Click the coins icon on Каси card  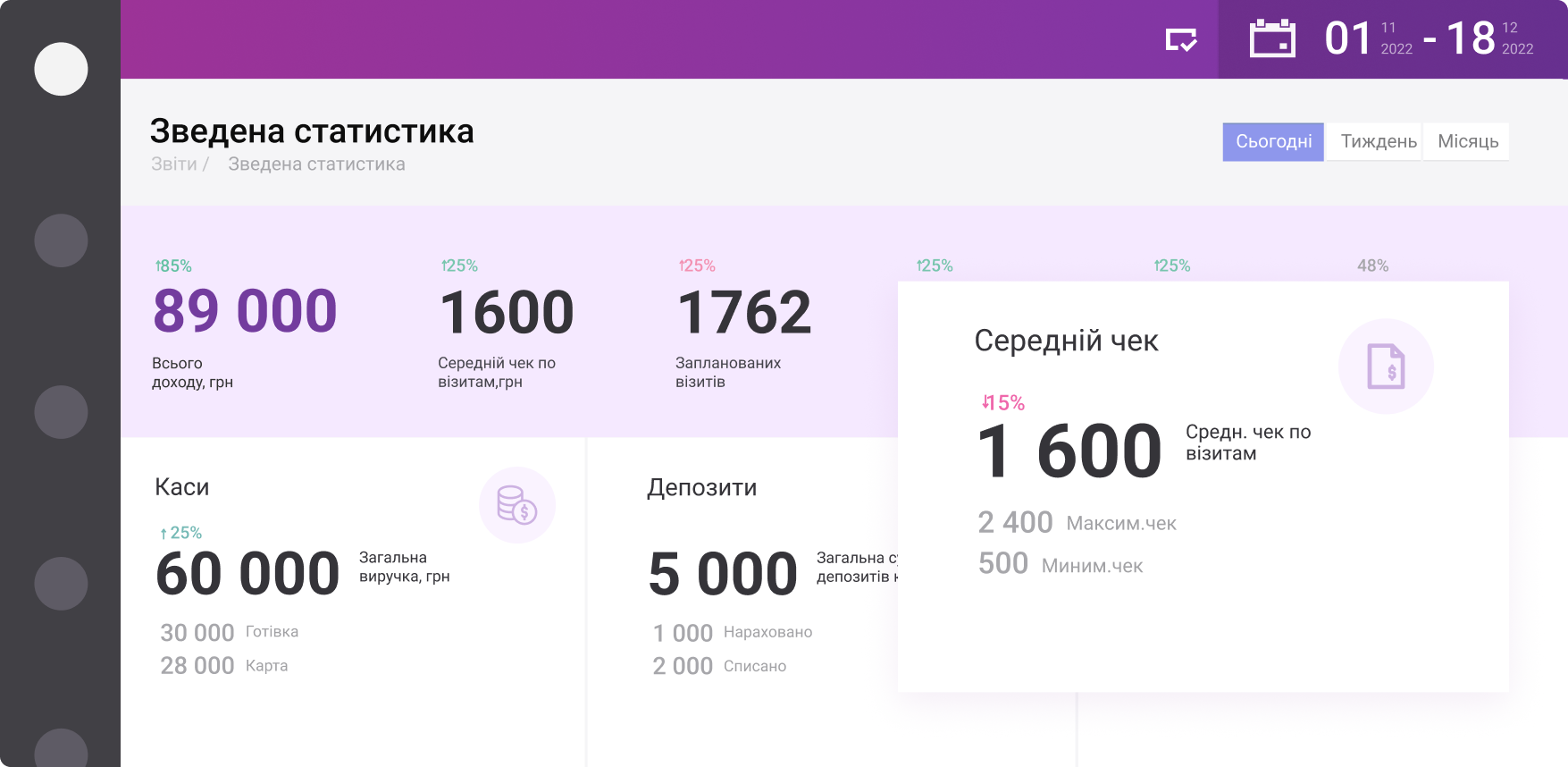[x=516, y=505]
